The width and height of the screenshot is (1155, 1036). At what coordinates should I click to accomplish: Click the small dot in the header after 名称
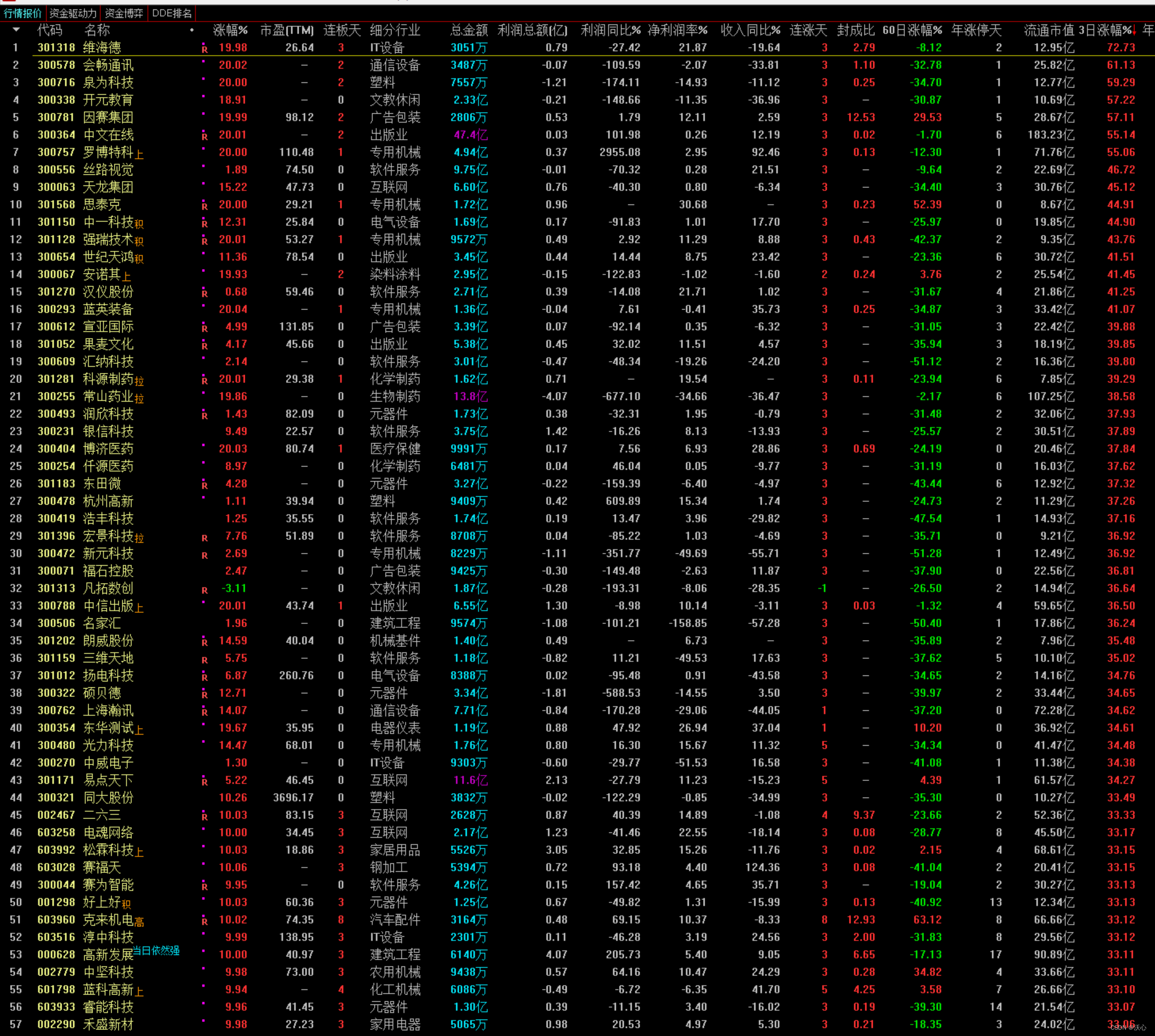pyautogui.click(x=192, y=30)
